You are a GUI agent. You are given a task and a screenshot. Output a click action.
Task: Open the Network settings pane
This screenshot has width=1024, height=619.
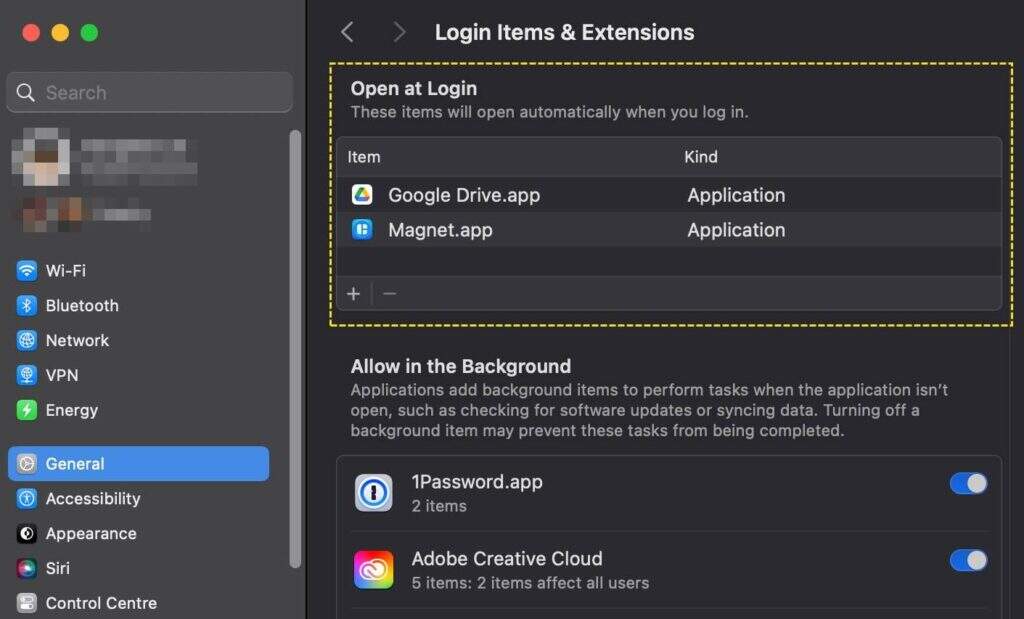pyautogui.click(x=138, y=340)
